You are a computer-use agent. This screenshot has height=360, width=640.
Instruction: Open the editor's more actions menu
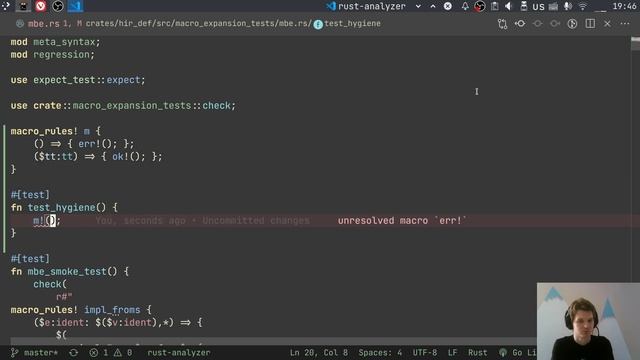coord(625,24)
